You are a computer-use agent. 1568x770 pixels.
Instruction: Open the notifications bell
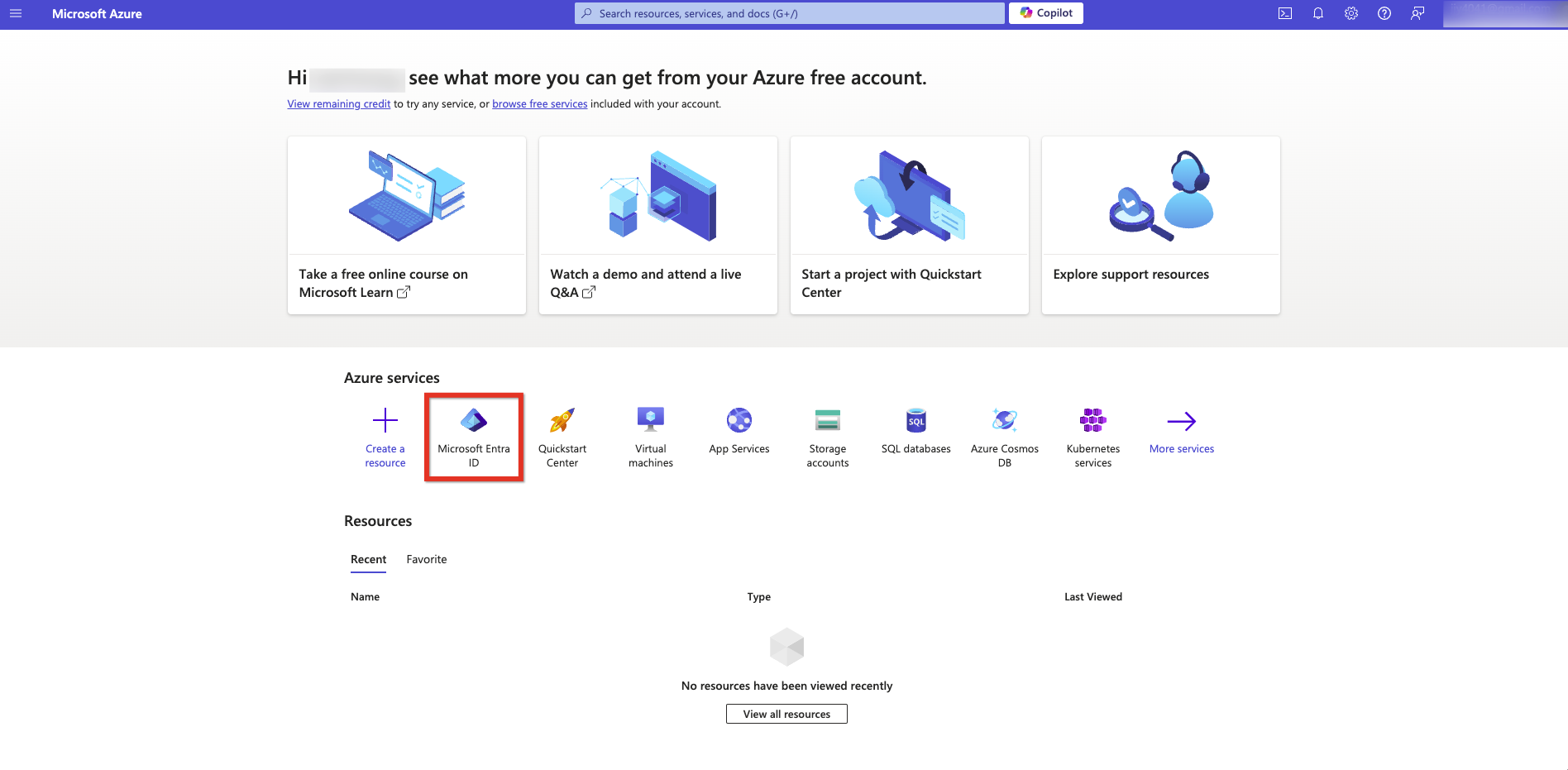(x=1318, y=13)
